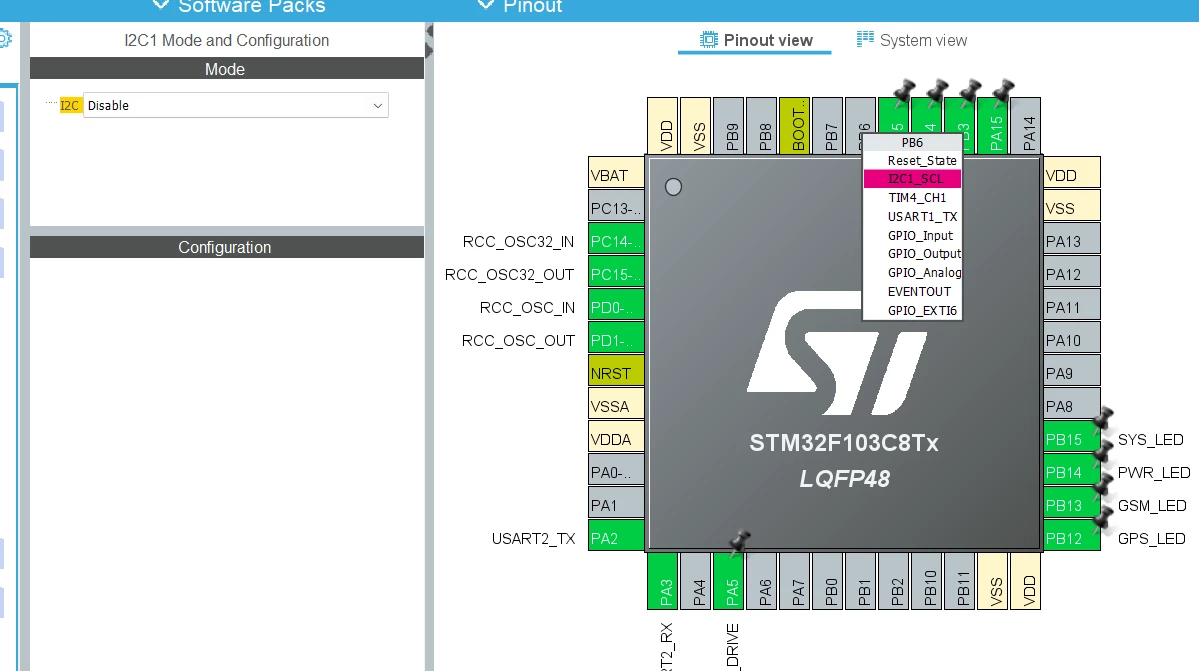This screenshot has height=671, width=1199.
Task: Click the panel collapse arrows by I2C1 header
Action: pos(429,41)
